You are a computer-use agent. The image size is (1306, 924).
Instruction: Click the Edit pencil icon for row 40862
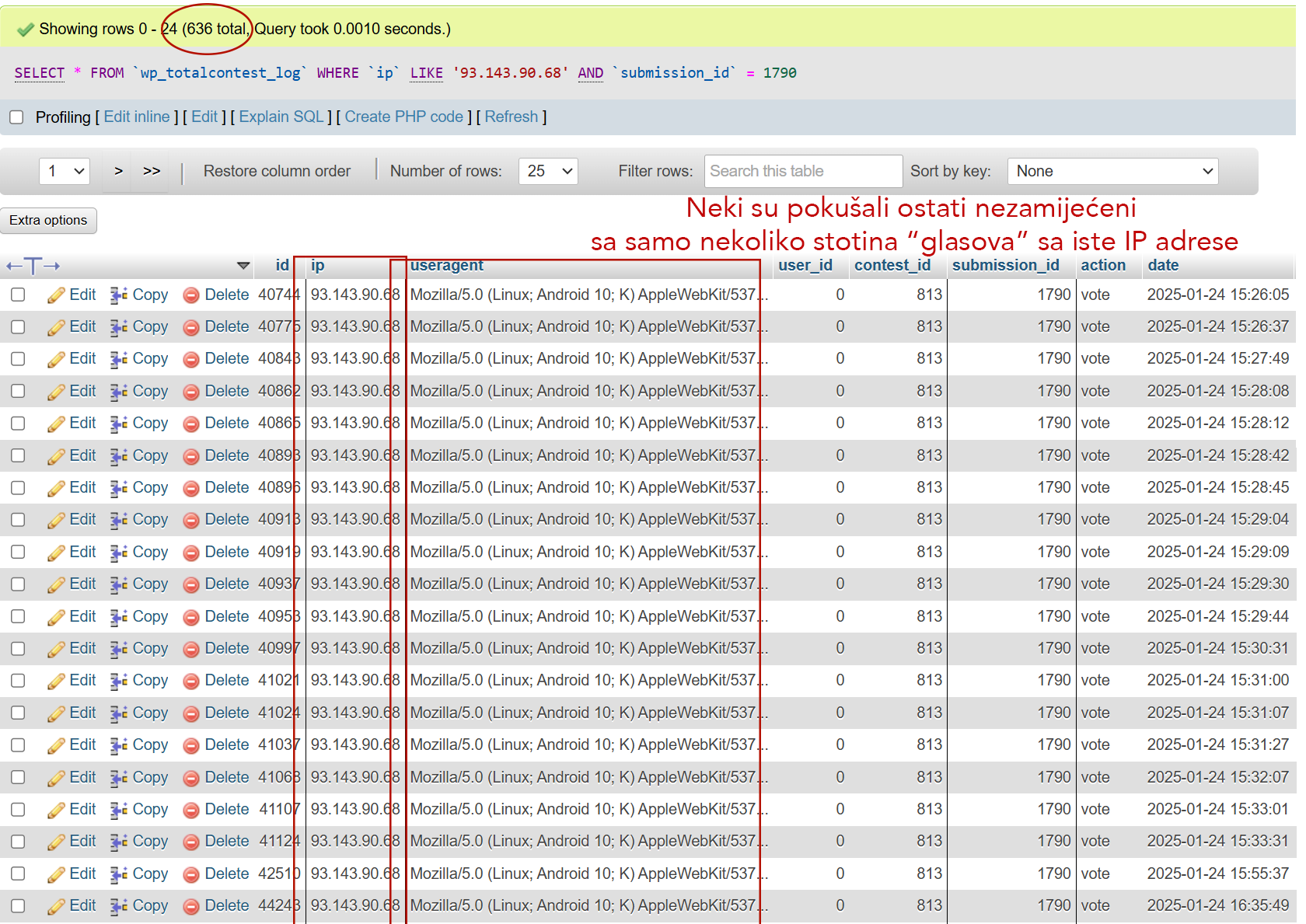(56, 392)
